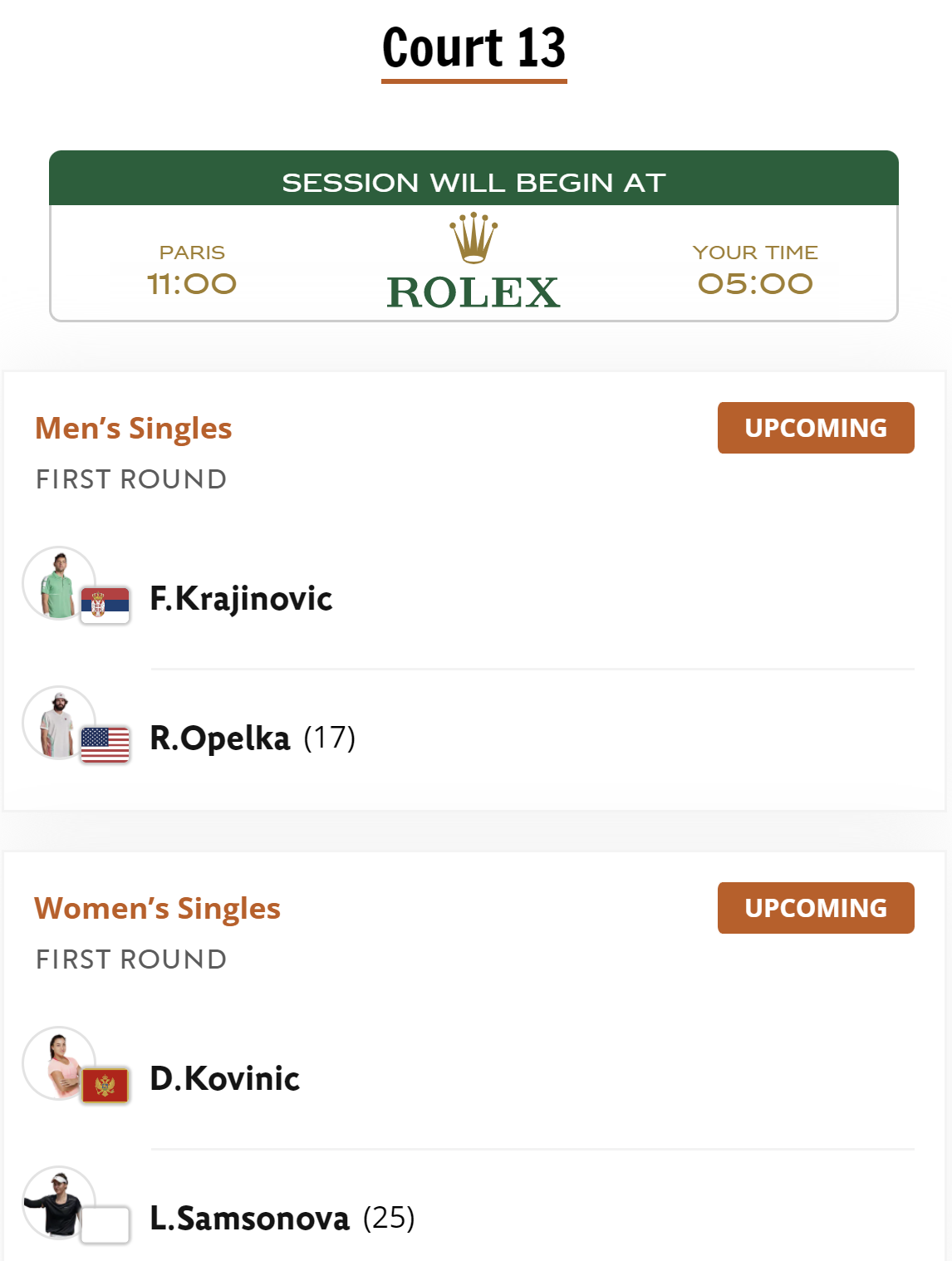Select the Court 13 heading
Viewport: 952px width, 1261px height.
(x=474, y=47)
